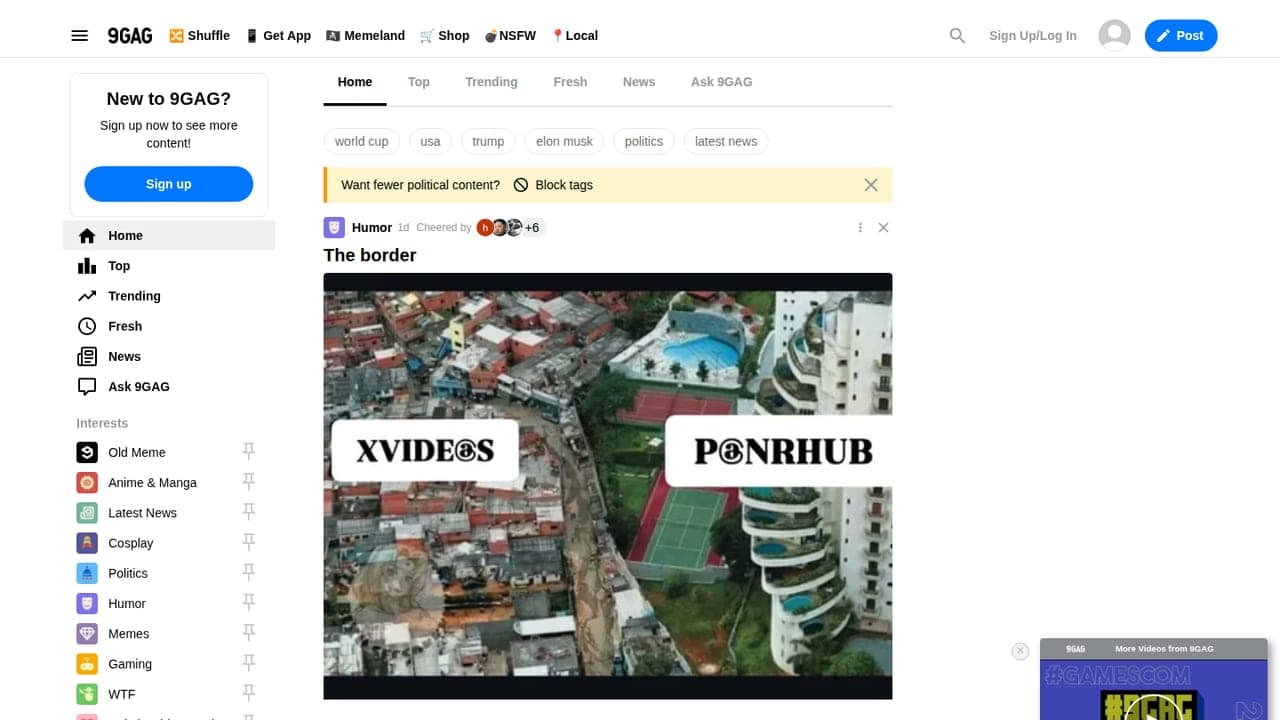Click Block tags in the banner
This screenshot has width=1280, height=720.
point(553,185)
